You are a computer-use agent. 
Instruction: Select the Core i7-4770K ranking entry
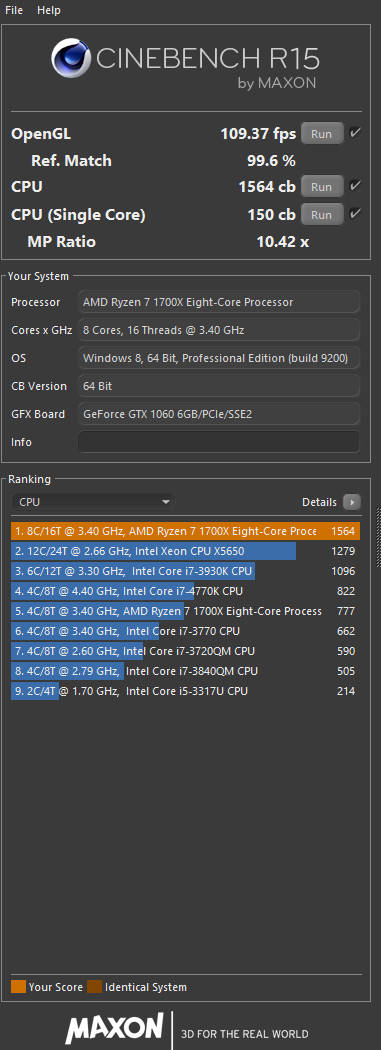pyautogui.click(x=185, y=591)
